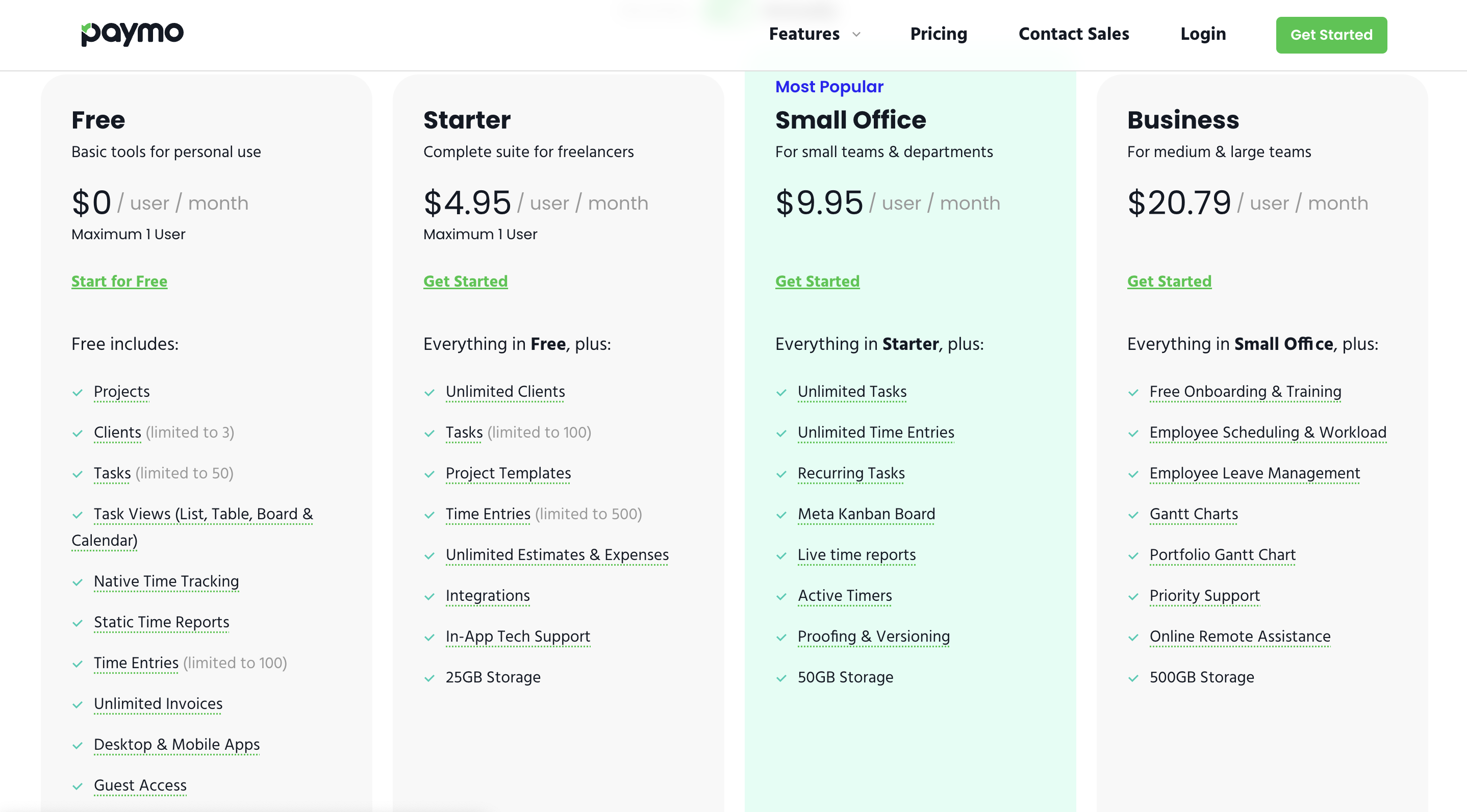The height and width of the screenshot is (812, 1467).
Task: Click the Start for Free link
Action: click(119, 282)
